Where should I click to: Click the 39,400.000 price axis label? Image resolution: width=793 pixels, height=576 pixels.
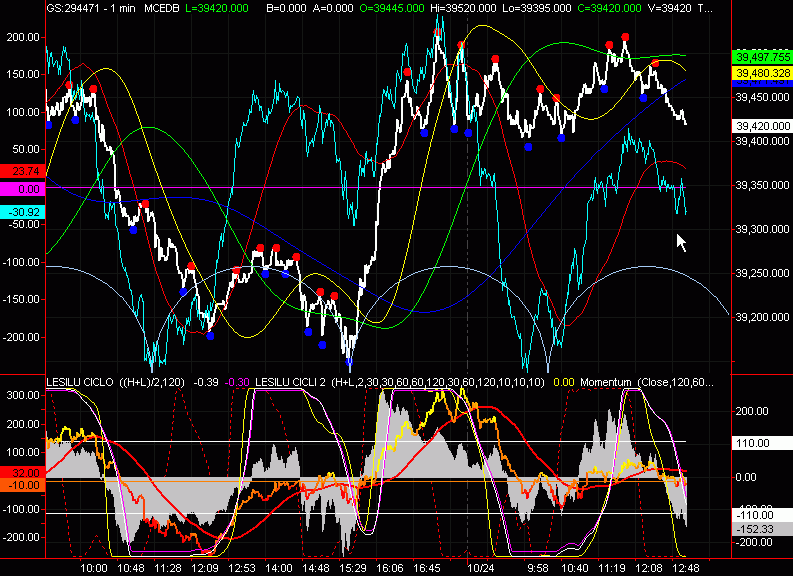pos(762,141)
